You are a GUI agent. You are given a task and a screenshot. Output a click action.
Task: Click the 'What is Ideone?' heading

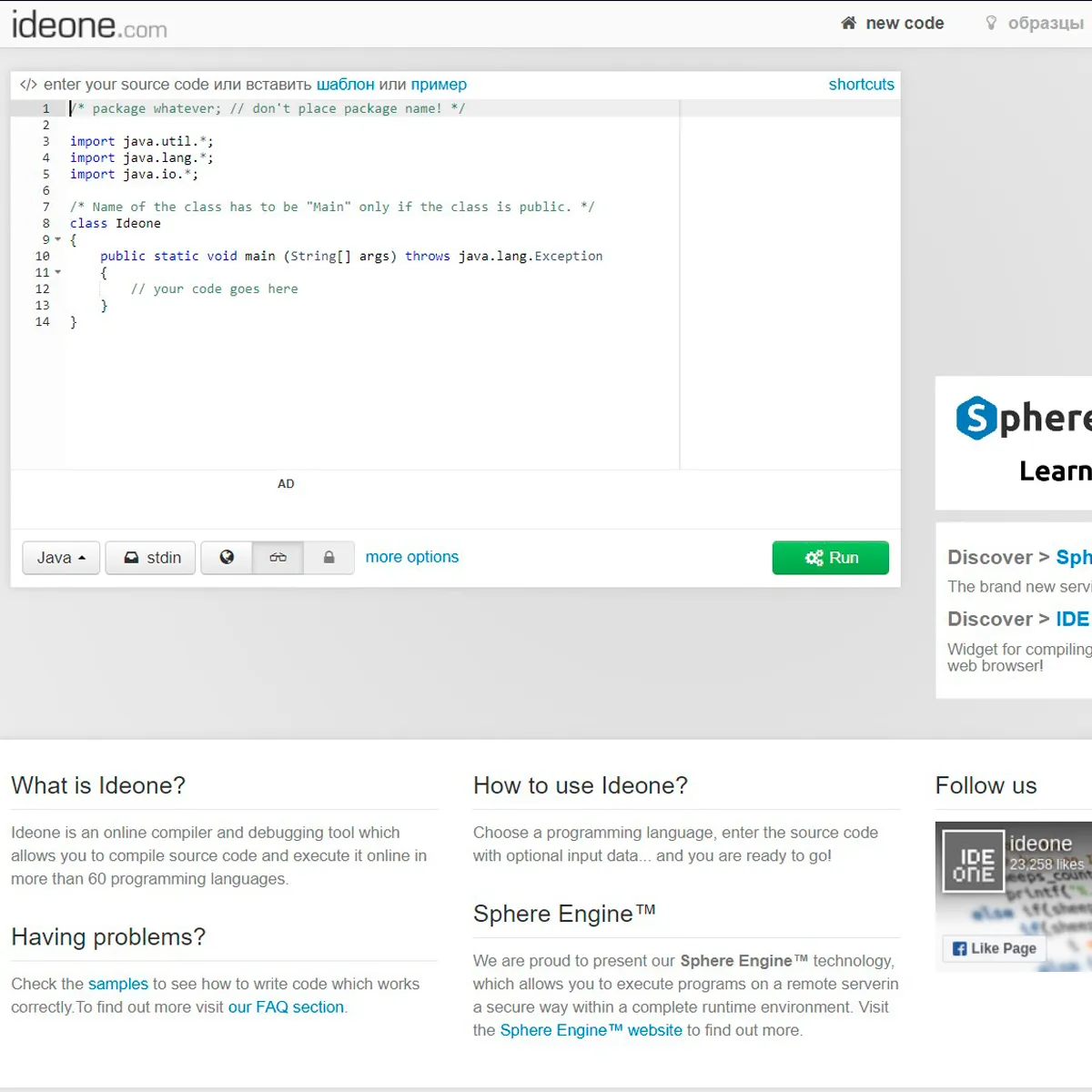click(98, 785)
